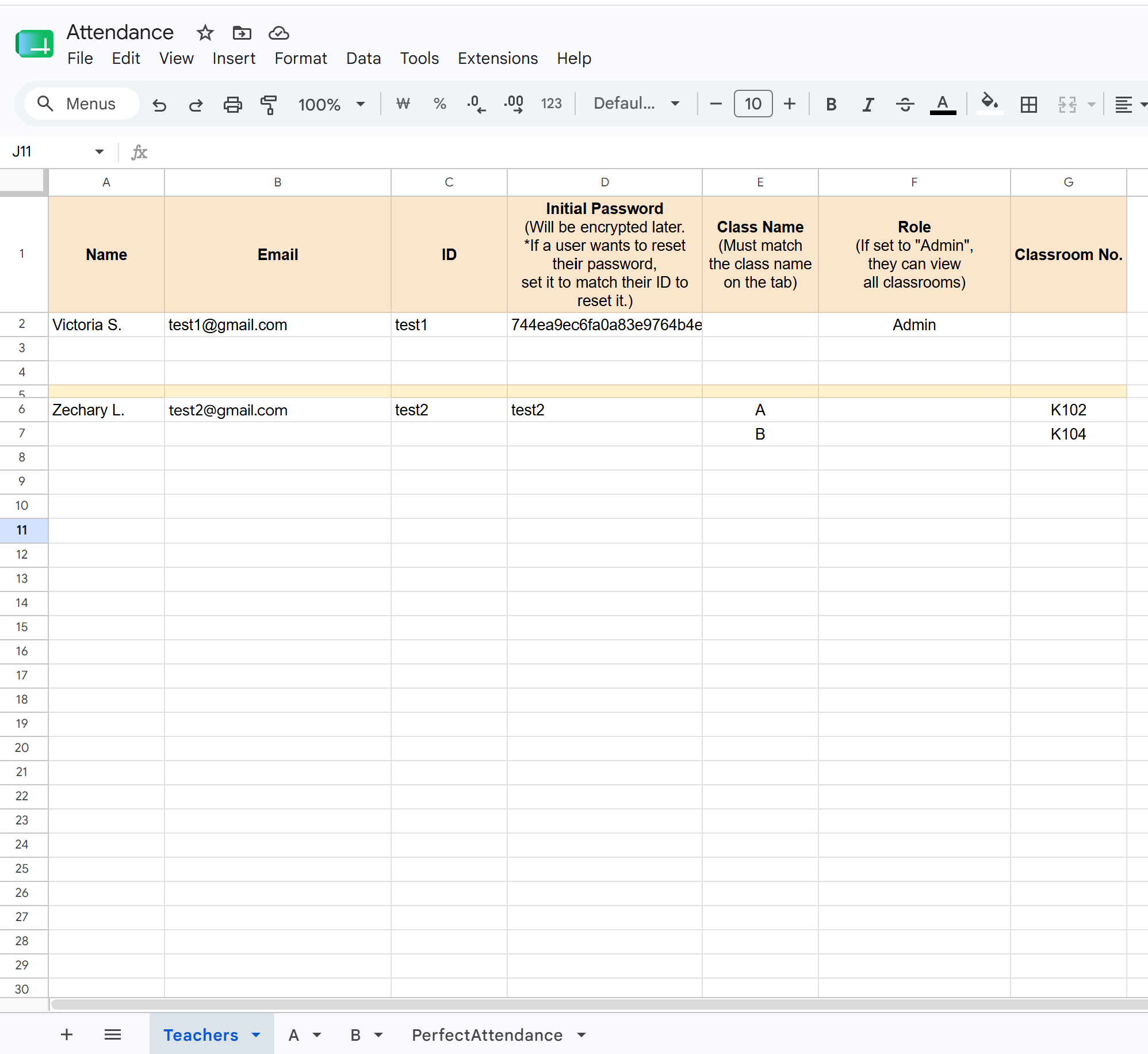Star the Attendance document
The image size is (1148, 1054).
coord(205,33)
